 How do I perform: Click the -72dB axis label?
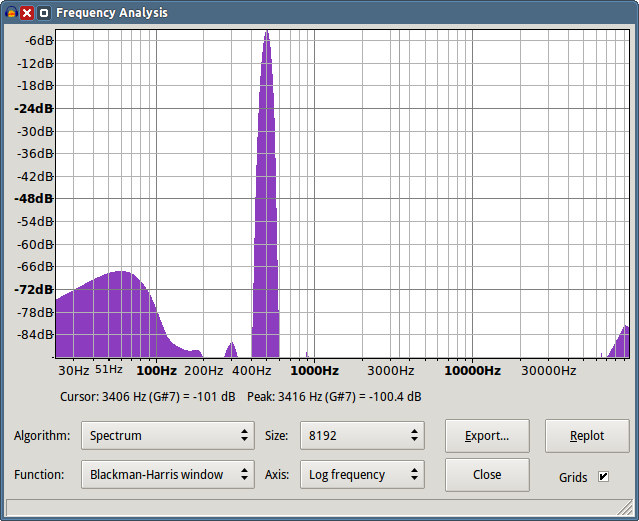click(x=33, y=290)
